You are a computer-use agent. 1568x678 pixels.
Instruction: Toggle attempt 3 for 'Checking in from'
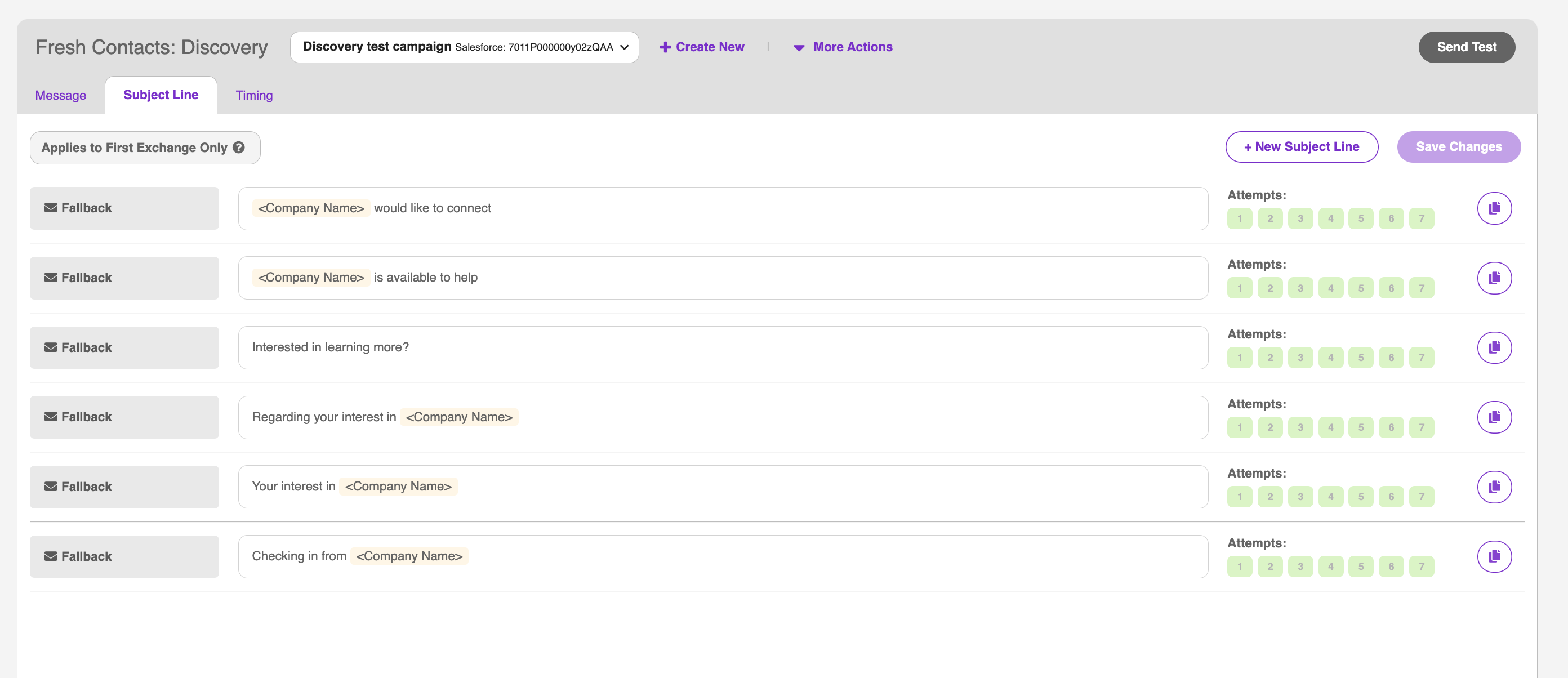(1300, 567)
